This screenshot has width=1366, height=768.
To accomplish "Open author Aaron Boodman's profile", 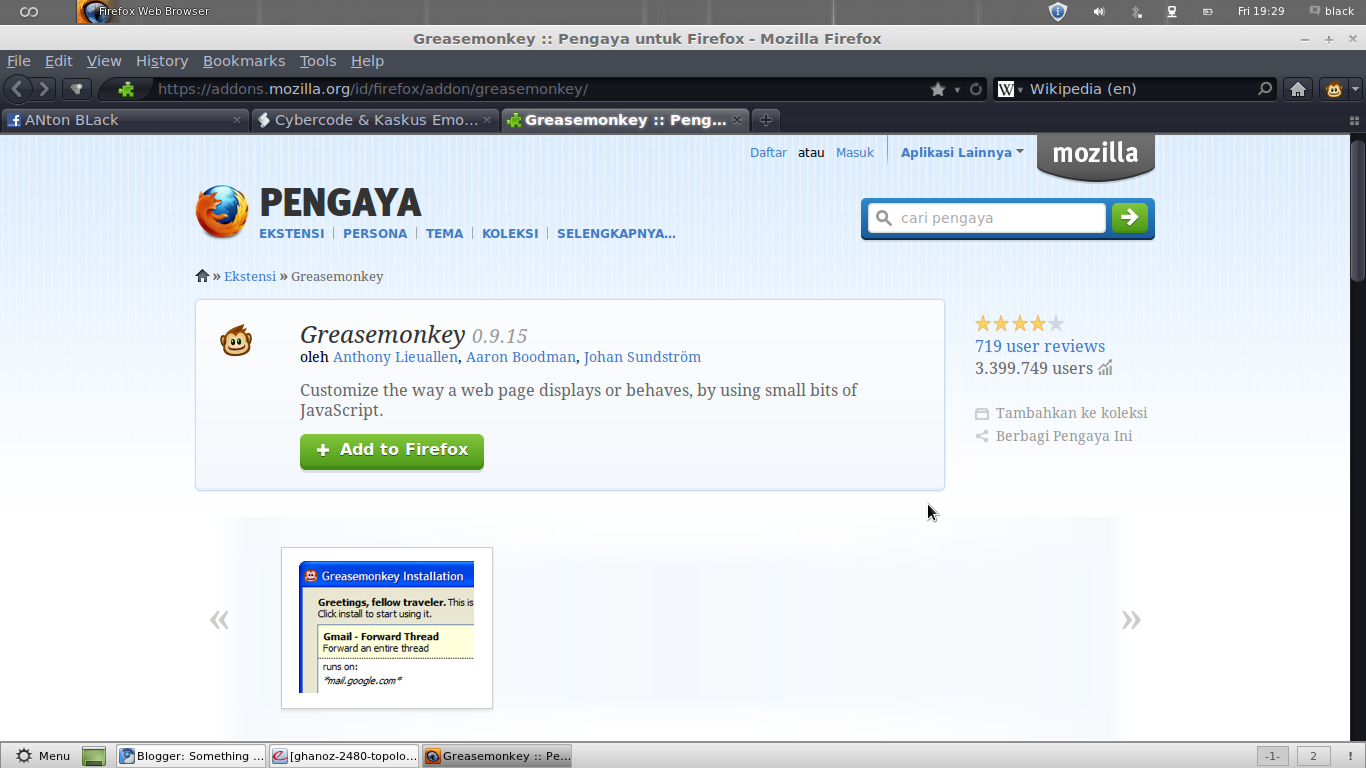I will 521,357.
